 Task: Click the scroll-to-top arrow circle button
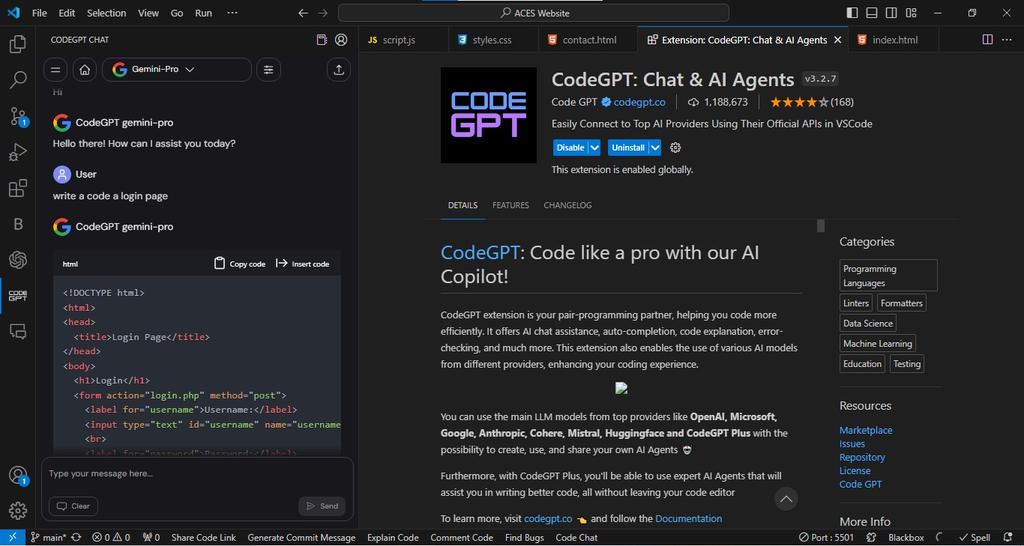786,499
